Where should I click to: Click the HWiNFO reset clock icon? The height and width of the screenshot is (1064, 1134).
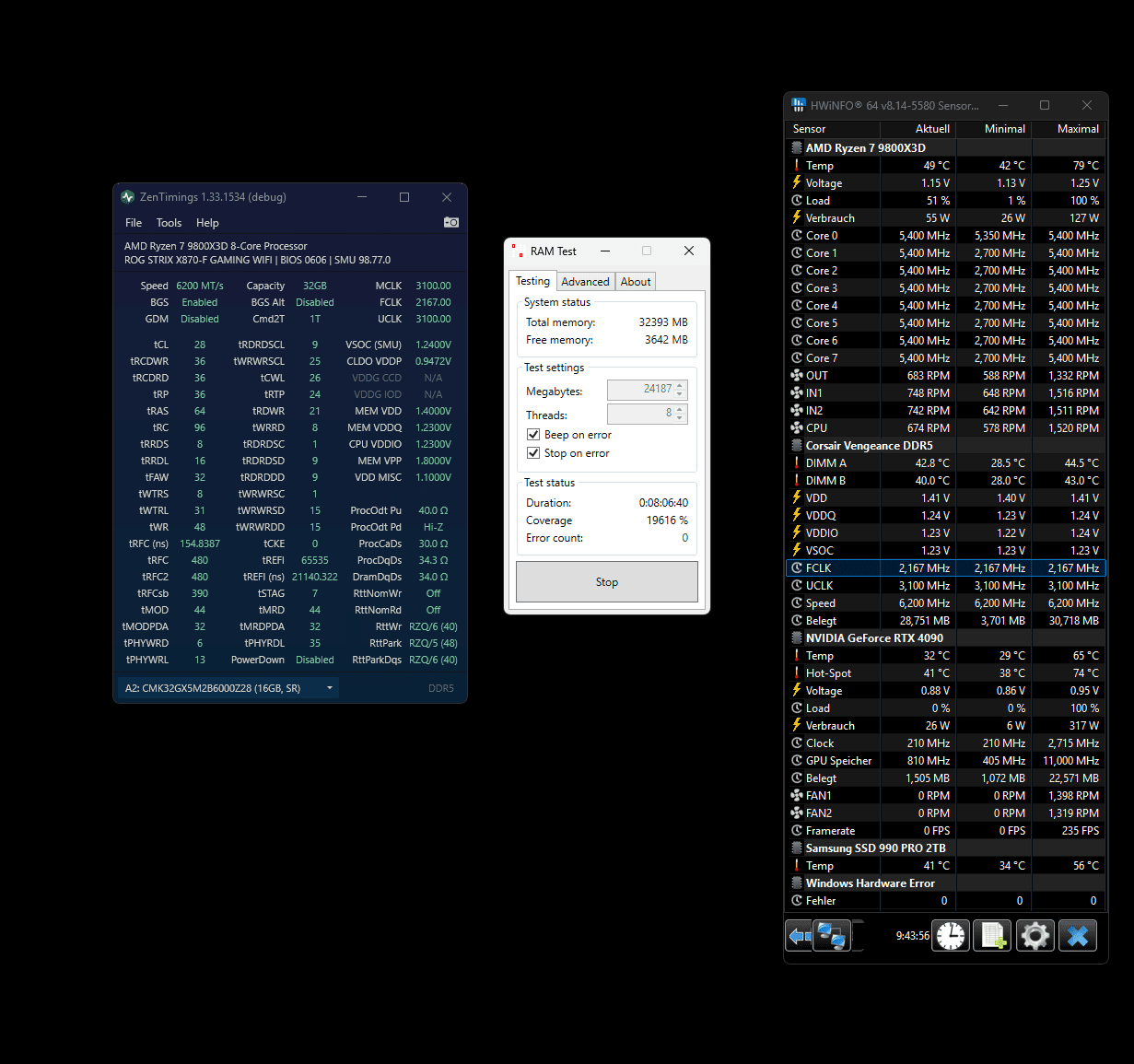point(951,936)
